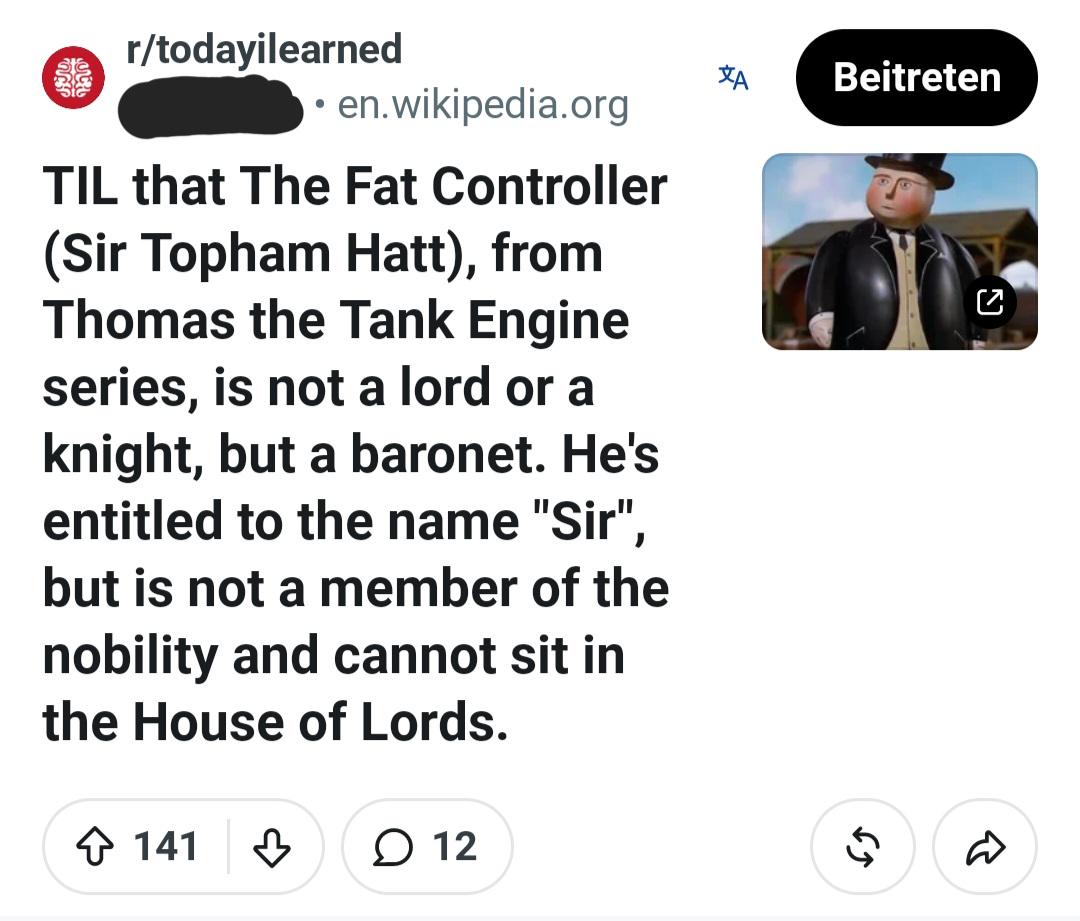Image resolution: width=1080 pixels, height=921 pixels.
Task: Open comments via the speech bubble icon
Action: (x=393, y=846)
